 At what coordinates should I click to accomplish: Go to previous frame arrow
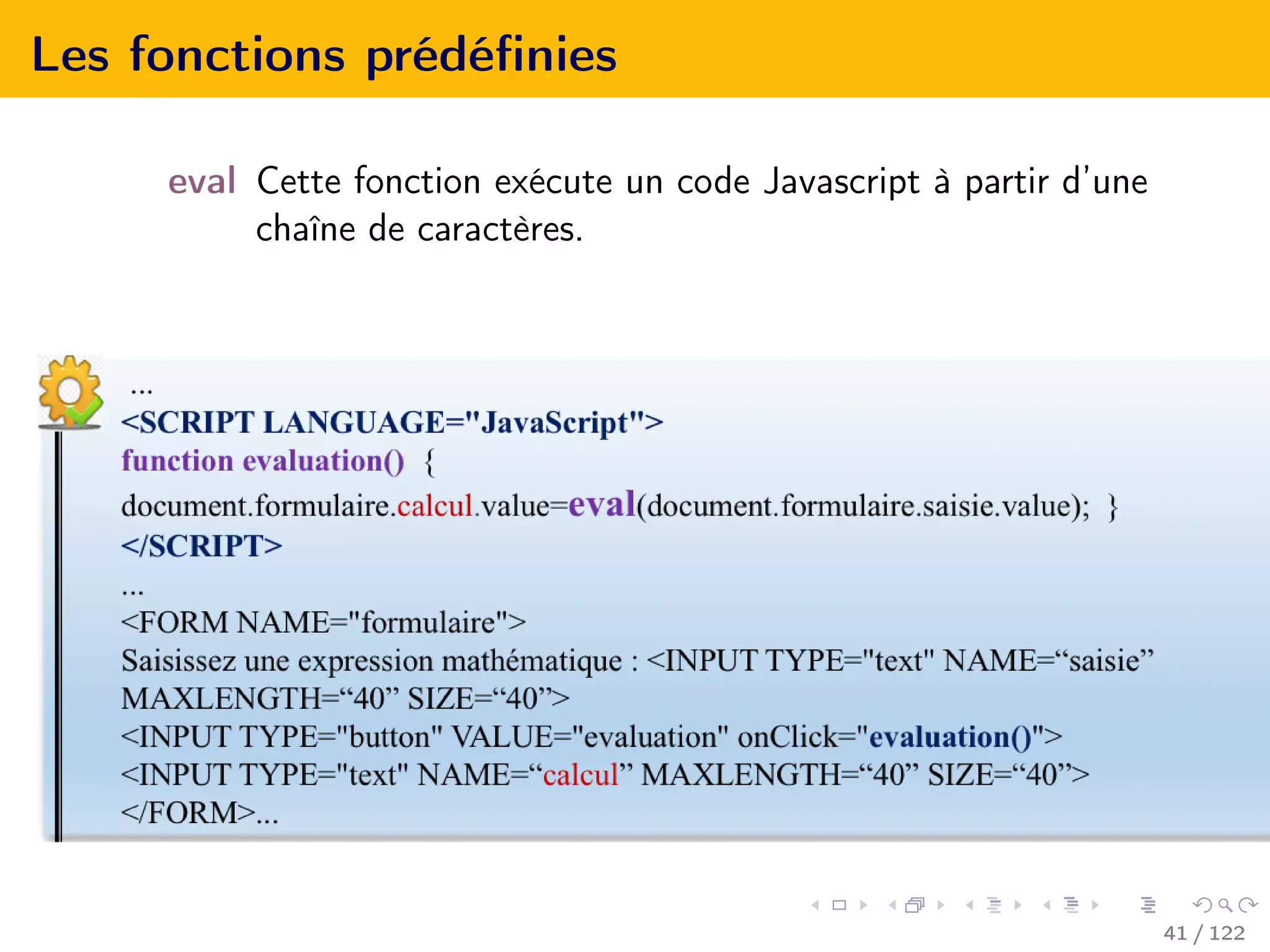[x=892, y=906]
